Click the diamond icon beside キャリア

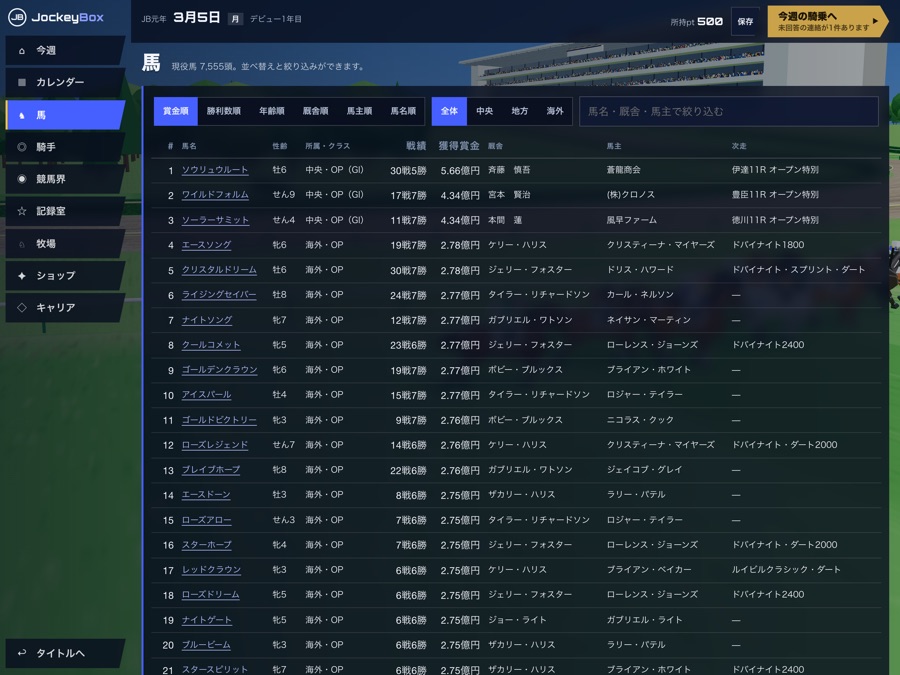[22, 308]
